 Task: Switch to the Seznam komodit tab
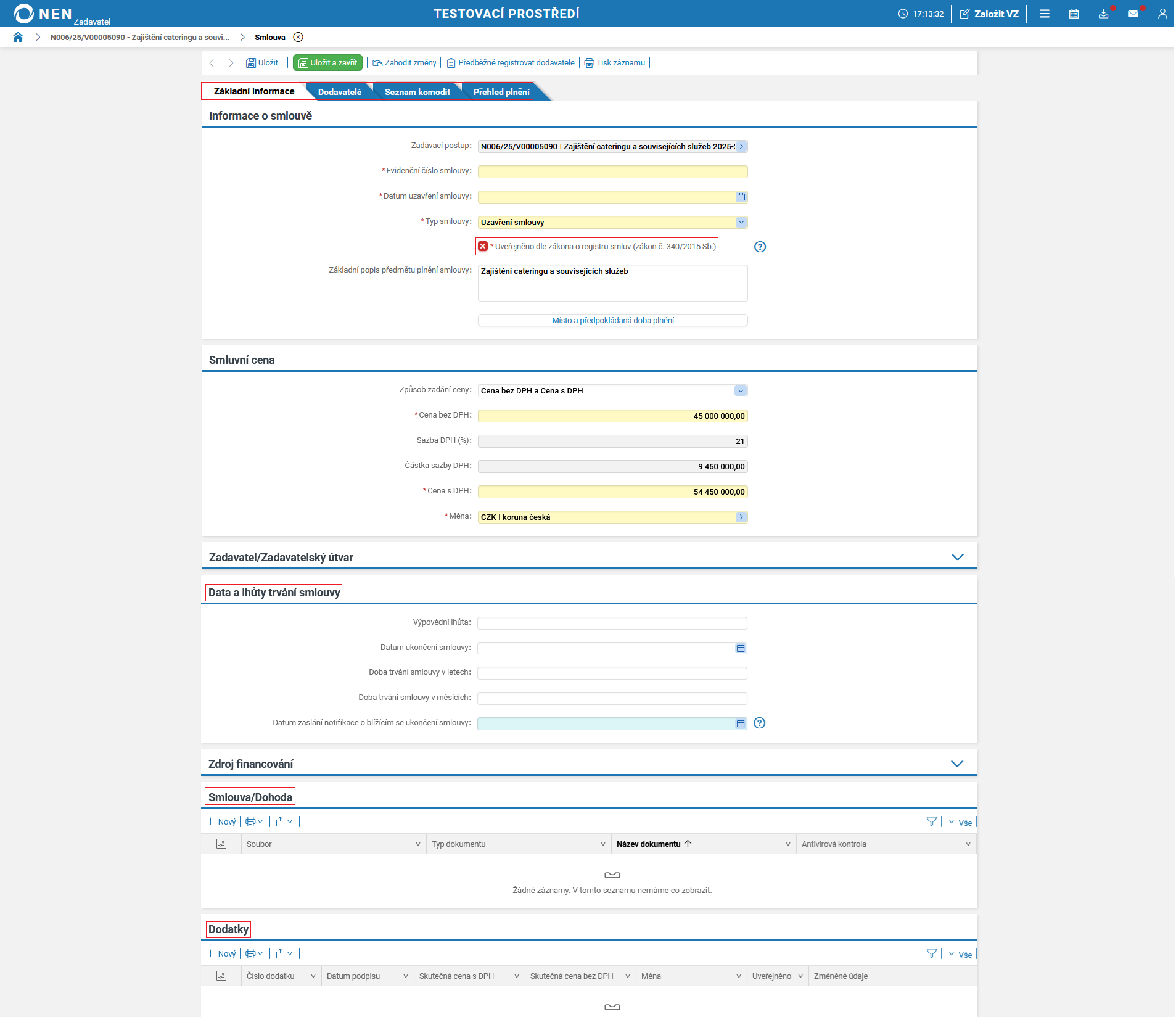point(417,92)
